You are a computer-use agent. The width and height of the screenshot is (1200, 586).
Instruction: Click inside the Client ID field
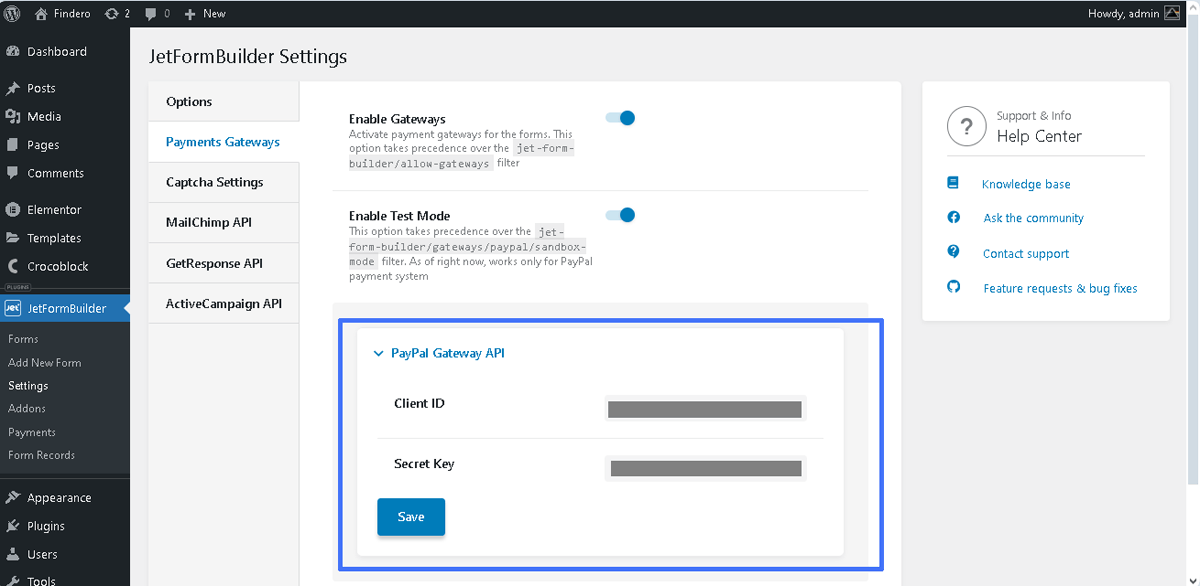pyautogui.click(x=703, y=408)
